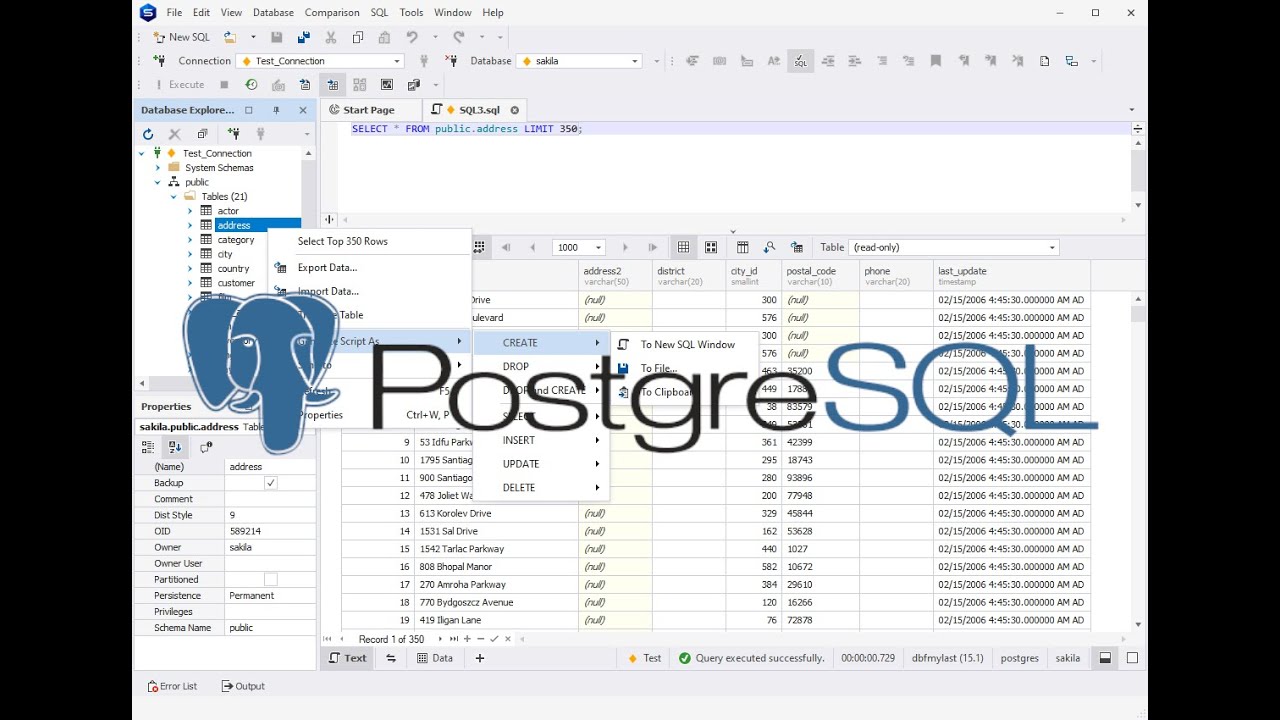
Task: Click the New SQL toolbar button
Action: (181, 37)
